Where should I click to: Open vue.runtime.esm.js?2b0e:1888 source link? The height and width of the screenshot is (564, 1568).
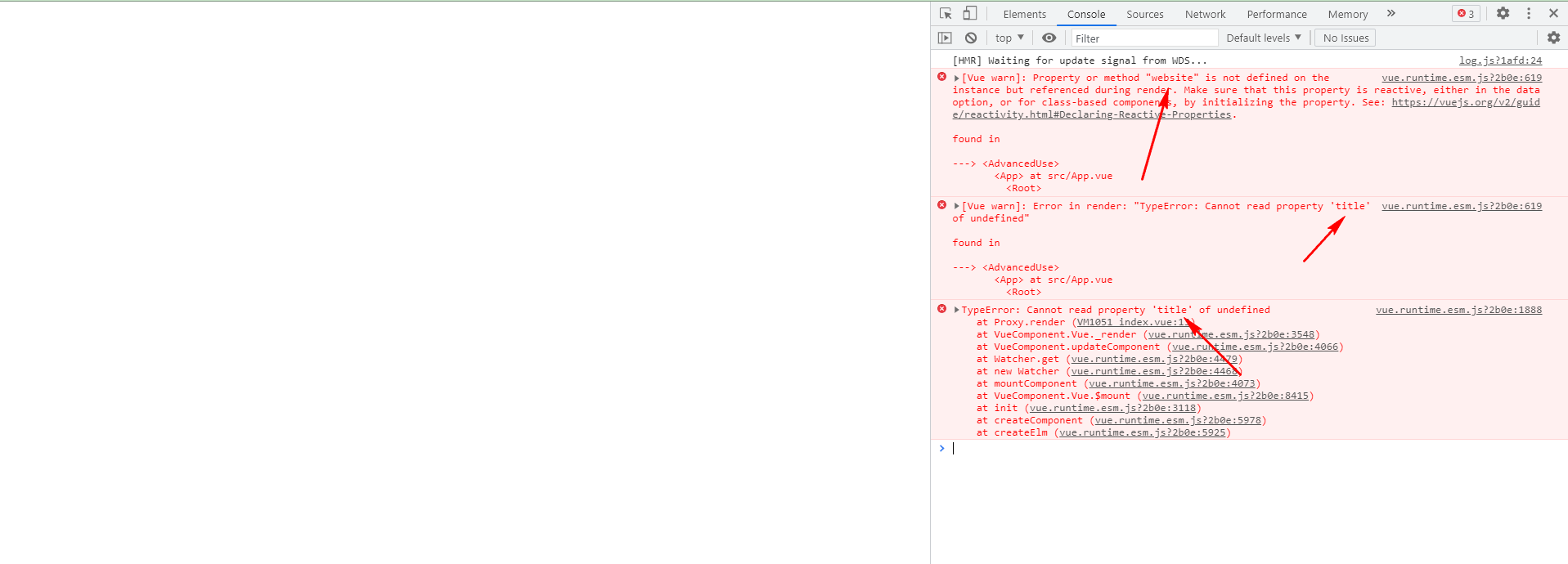click(1458, 310)
